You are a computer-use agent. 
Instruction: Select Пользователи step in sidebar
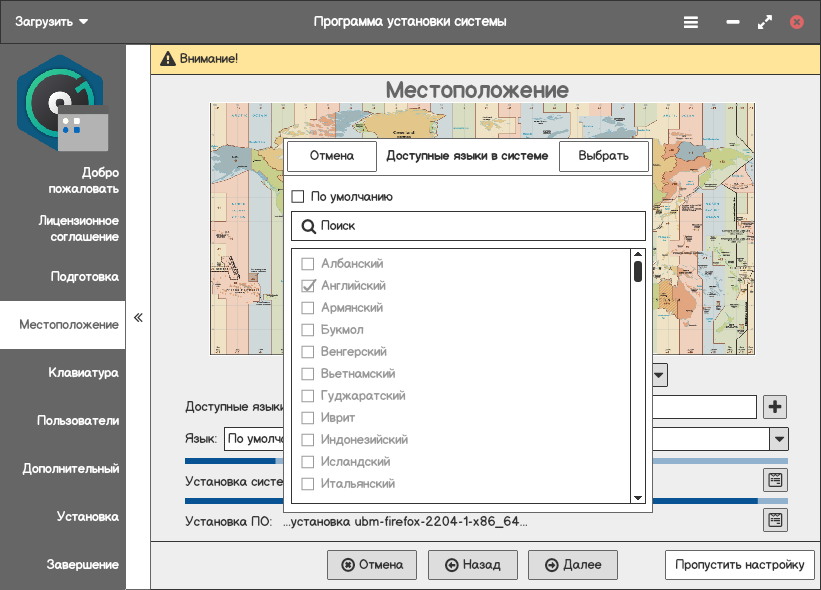coord(78,421)
